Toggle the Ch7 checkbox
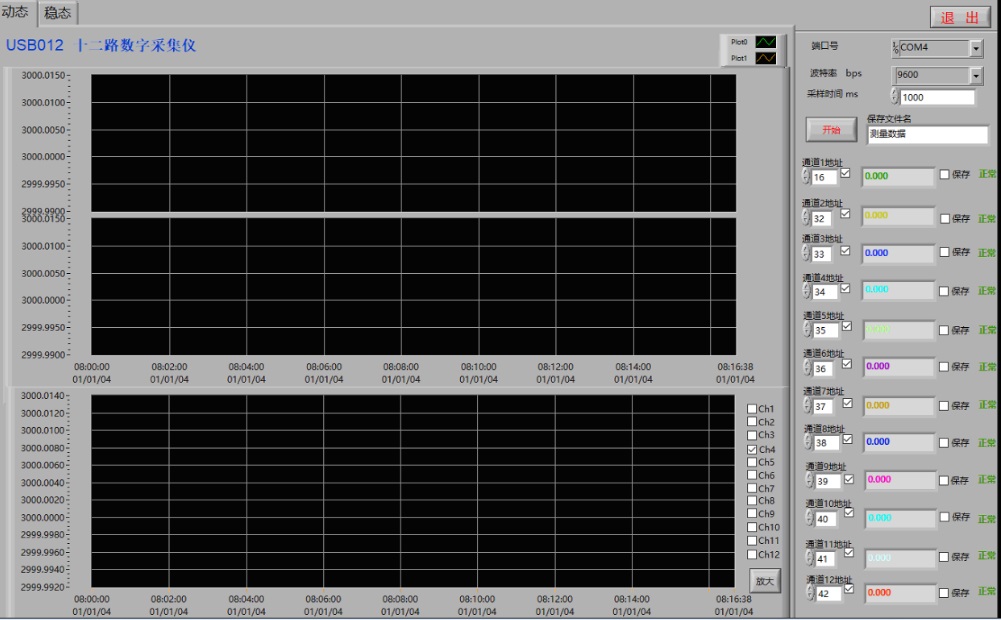This screenshot has width=1001, height=620. pyautogui.click(x=752, y=488)
